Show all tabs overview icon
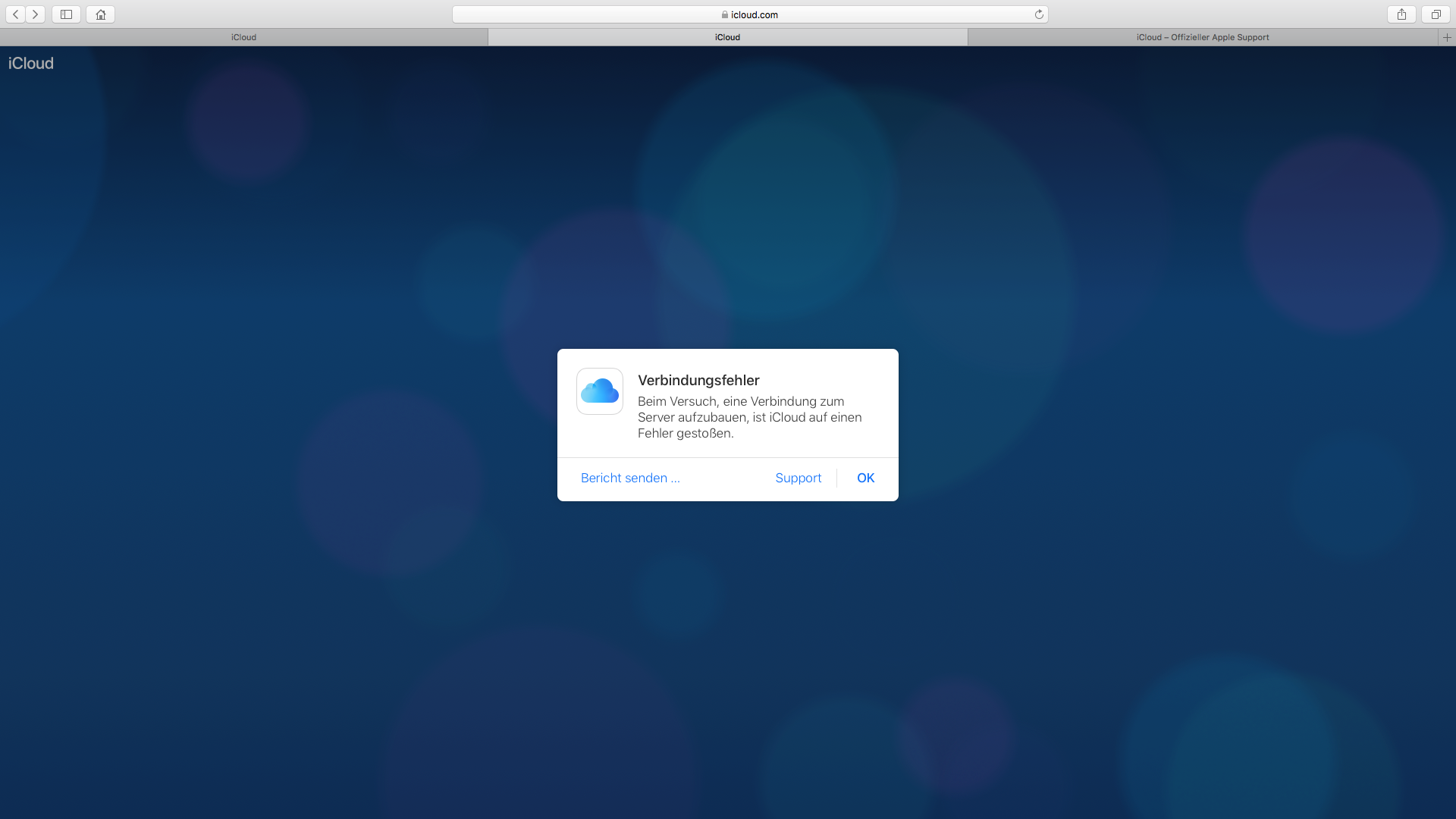The image size is (1456, 819). coord(1436,14)
